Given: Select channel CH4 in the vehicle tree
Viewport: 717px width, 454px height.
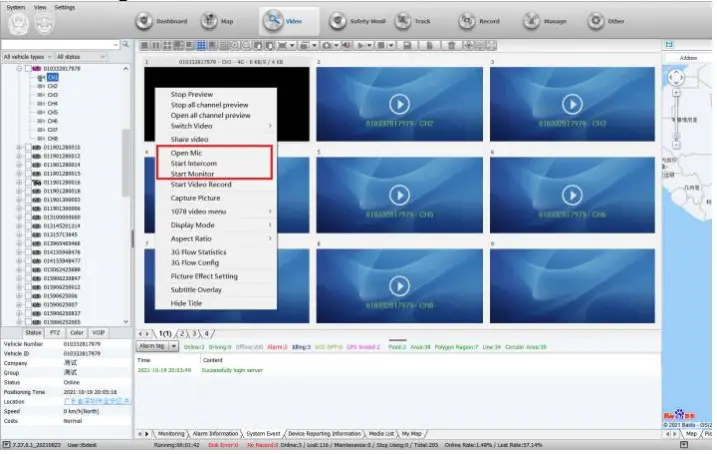Looking at the screenshot, I should pyautogui.click(x=53, y=104).
